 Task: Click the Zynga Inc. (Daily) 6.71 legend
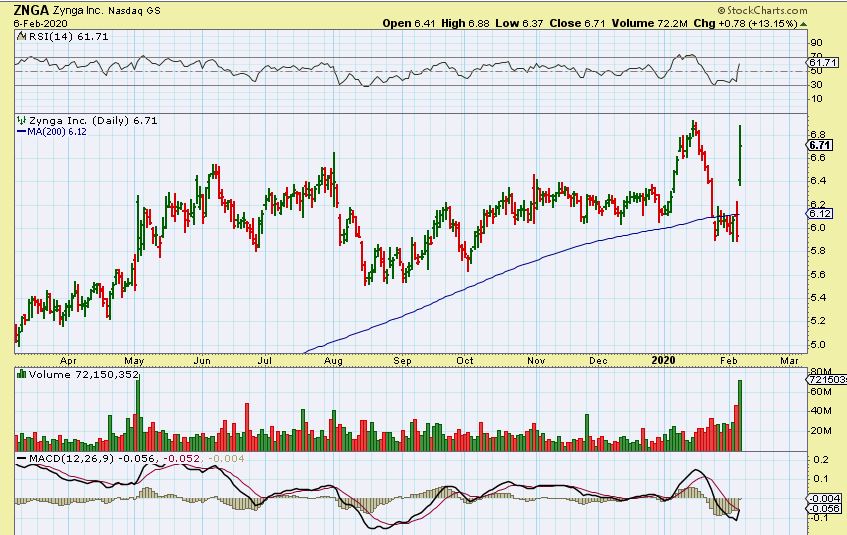(93, 121)
